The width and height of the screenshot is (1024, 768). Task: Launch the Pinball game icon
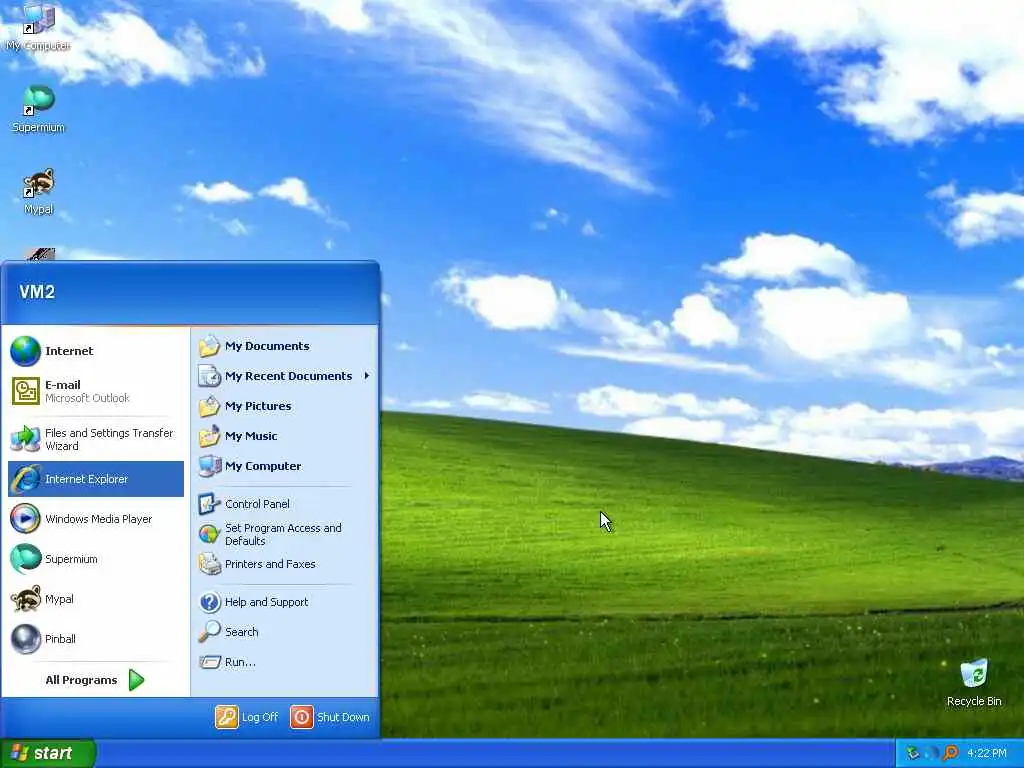(x=25, y=639)
